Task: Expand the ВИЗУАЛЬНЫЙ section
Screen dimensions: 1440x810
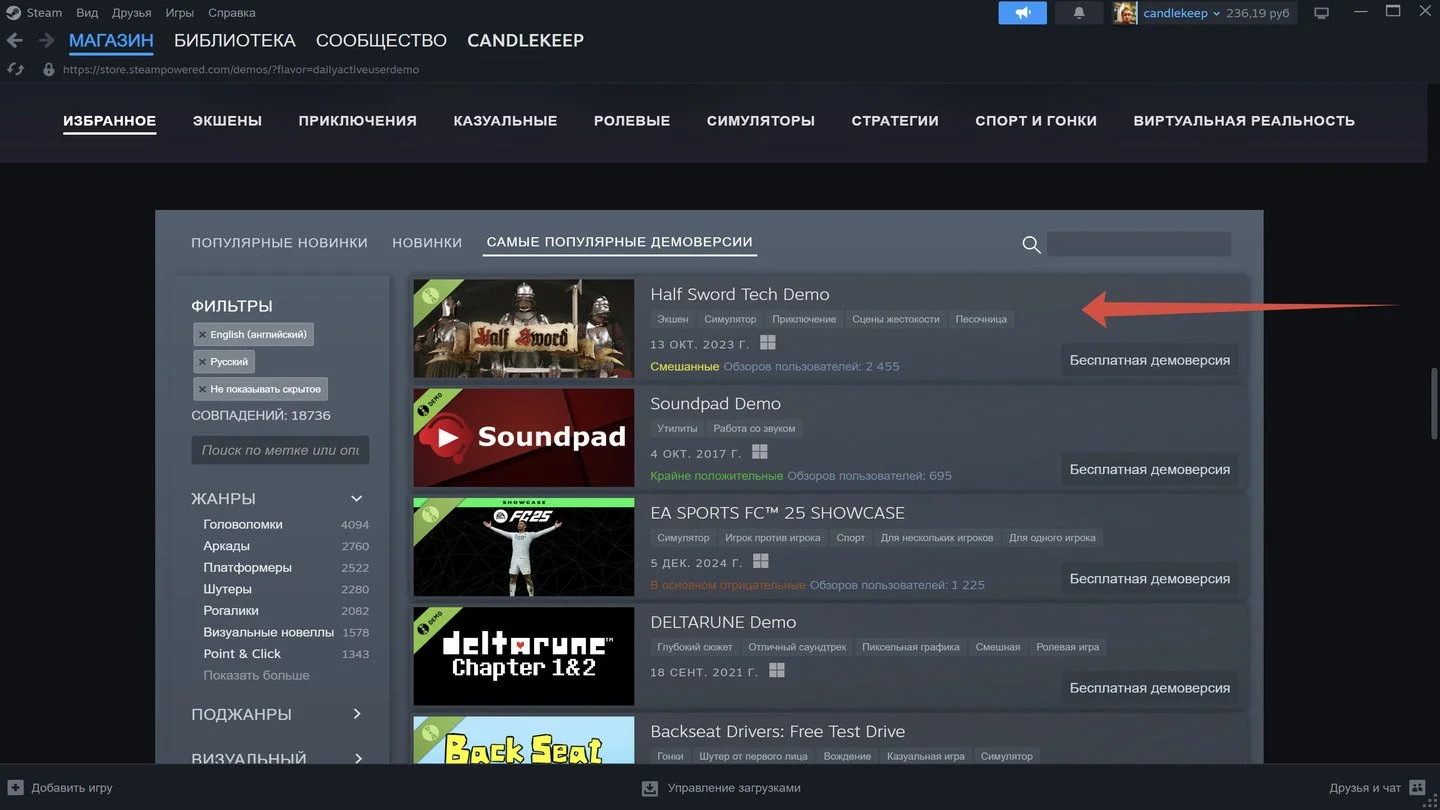Action: point(357,759)
